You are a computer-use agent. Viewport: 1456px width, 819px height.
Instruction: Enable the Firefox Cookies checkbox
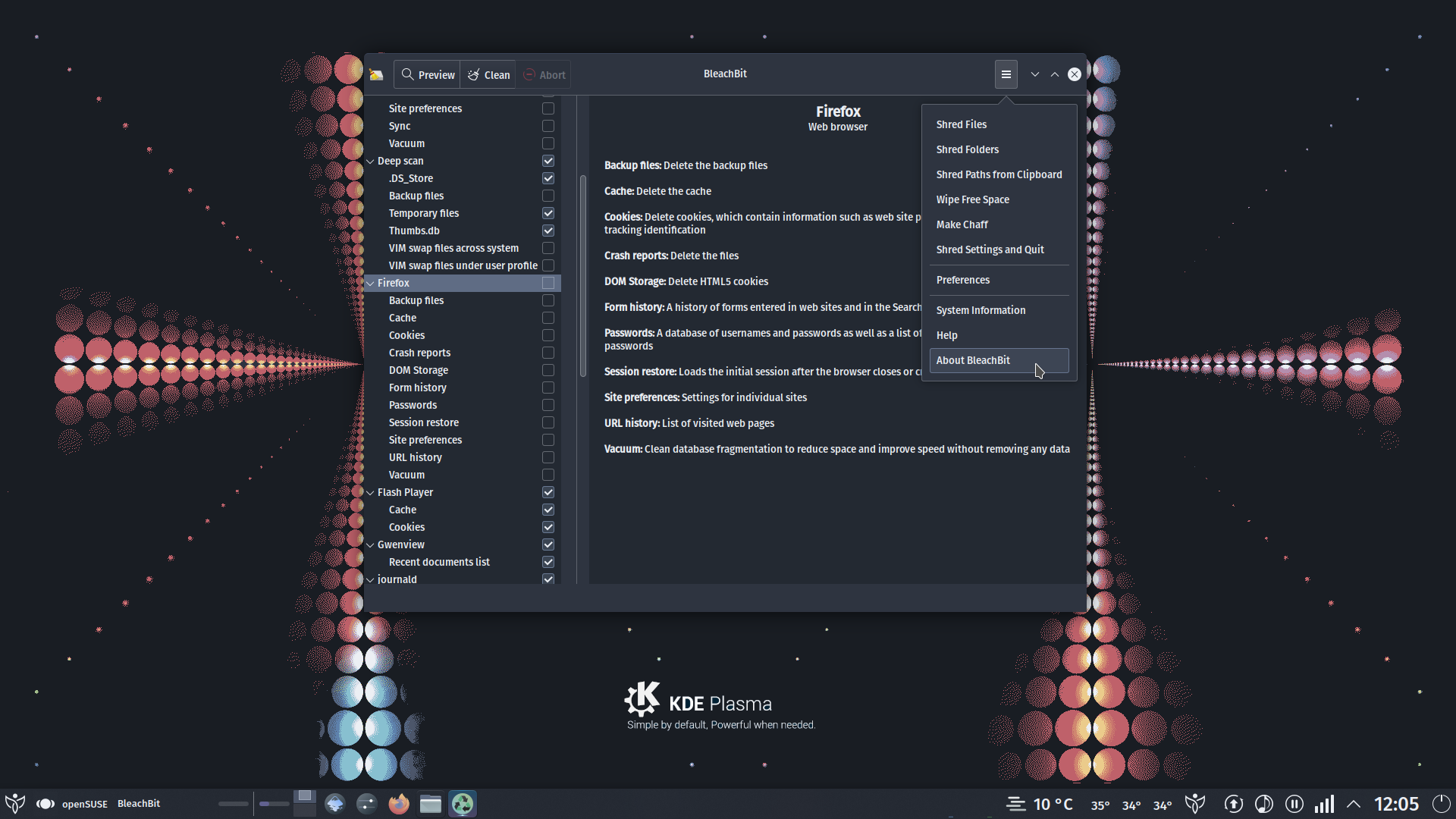point(548,335)
